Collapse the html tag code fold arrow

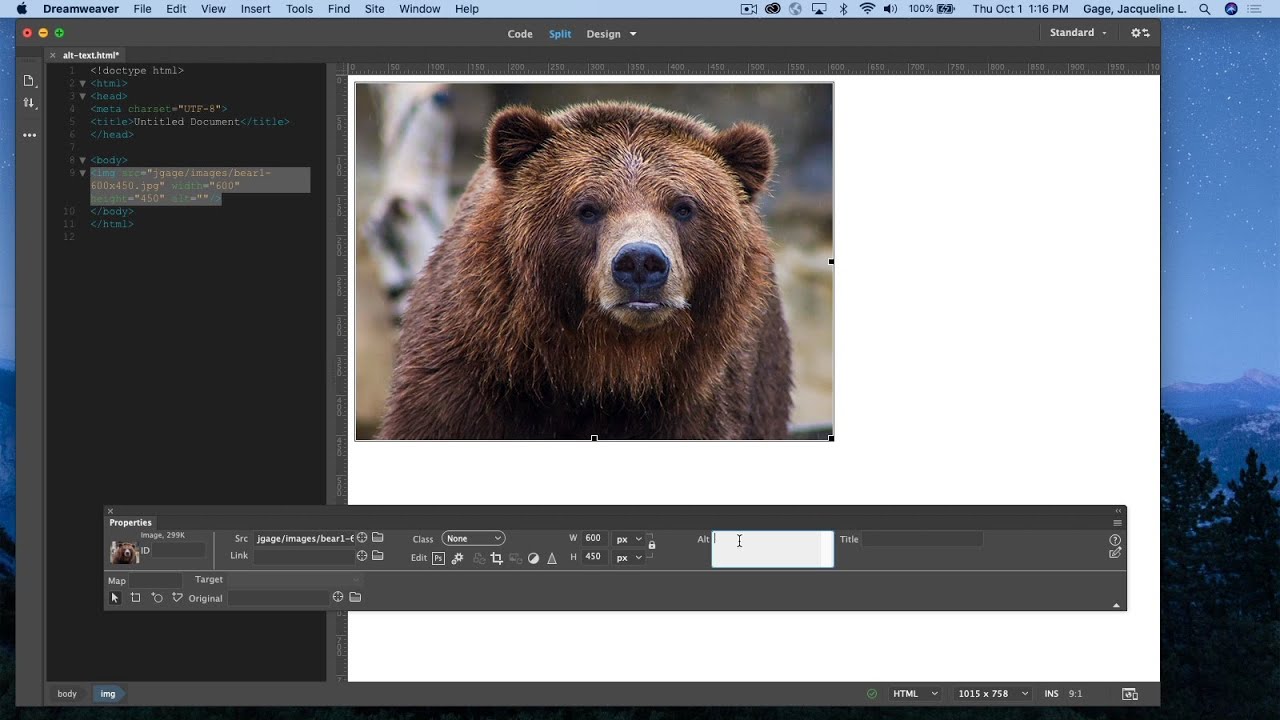click(83, 84)
